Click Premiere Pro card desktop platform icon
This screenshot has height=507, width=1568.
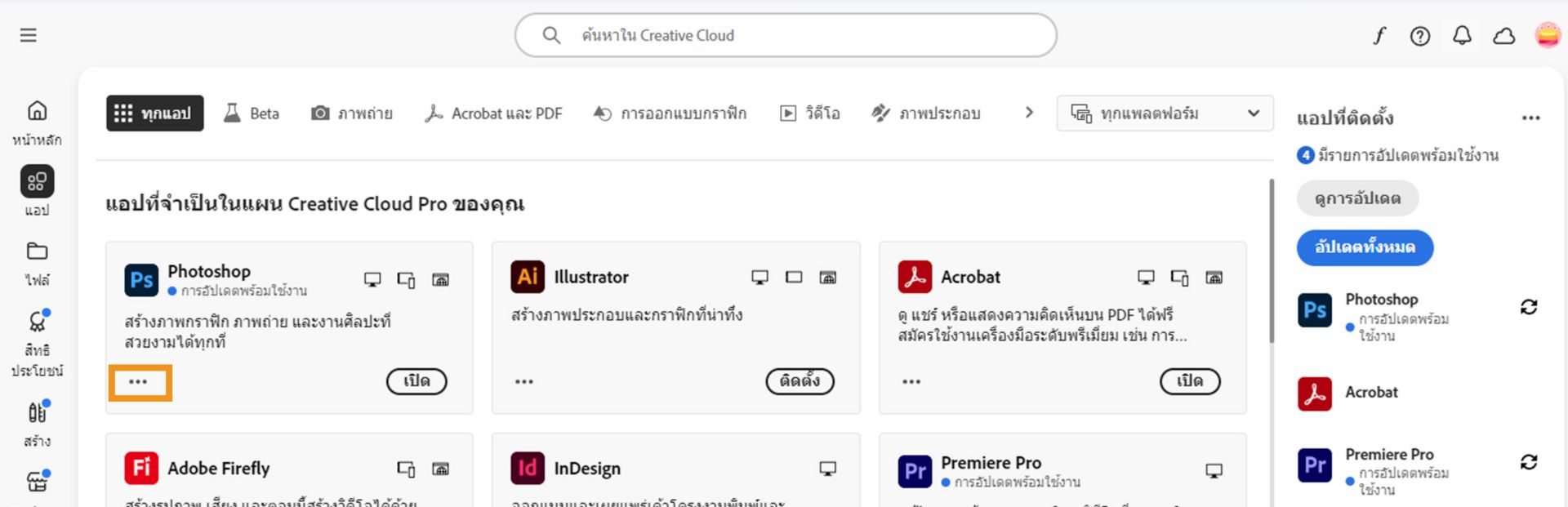[1214, 470]
